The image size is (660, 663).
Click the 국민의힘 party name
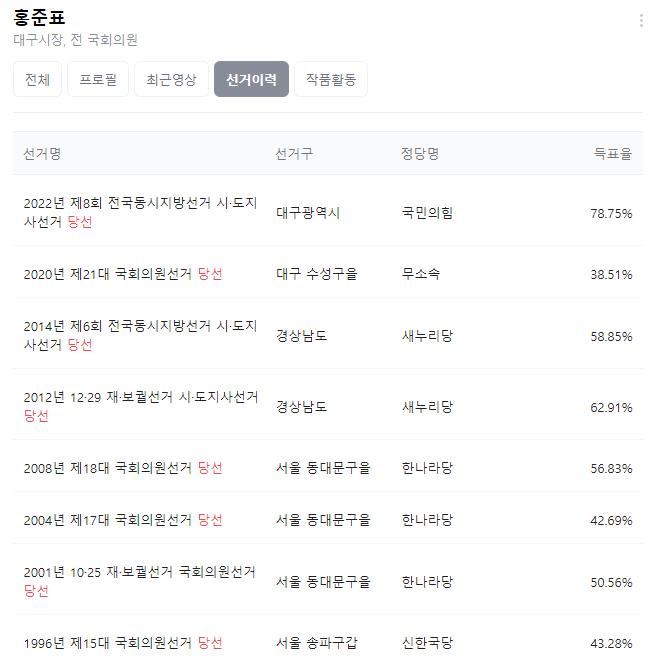(427, 213)
